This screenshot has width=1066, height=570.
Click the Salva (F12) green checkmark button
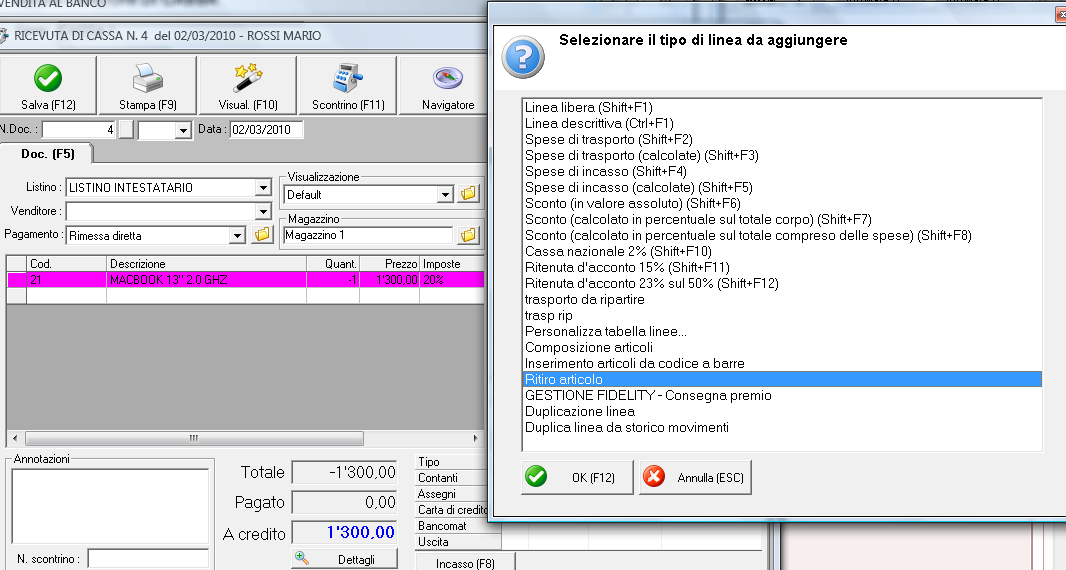pyautogui.click(x=48, y=86)
